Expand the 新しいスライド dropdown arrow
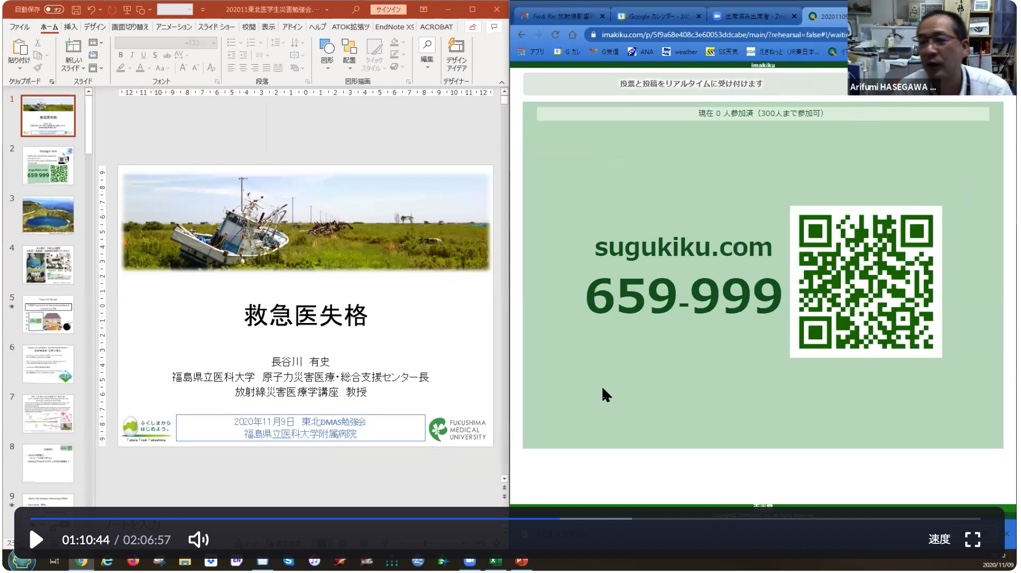This screenshot has height=573, width=1021. [83, 68]
